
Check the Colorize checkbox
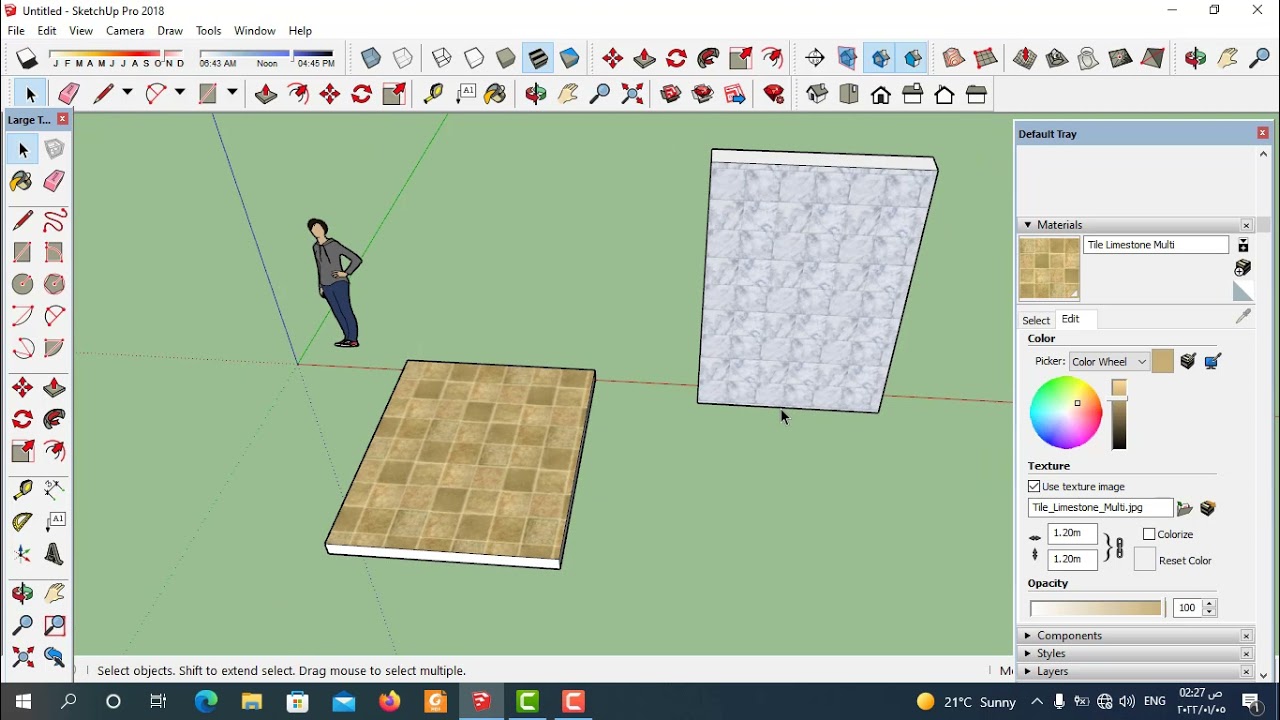[1149, 534]
